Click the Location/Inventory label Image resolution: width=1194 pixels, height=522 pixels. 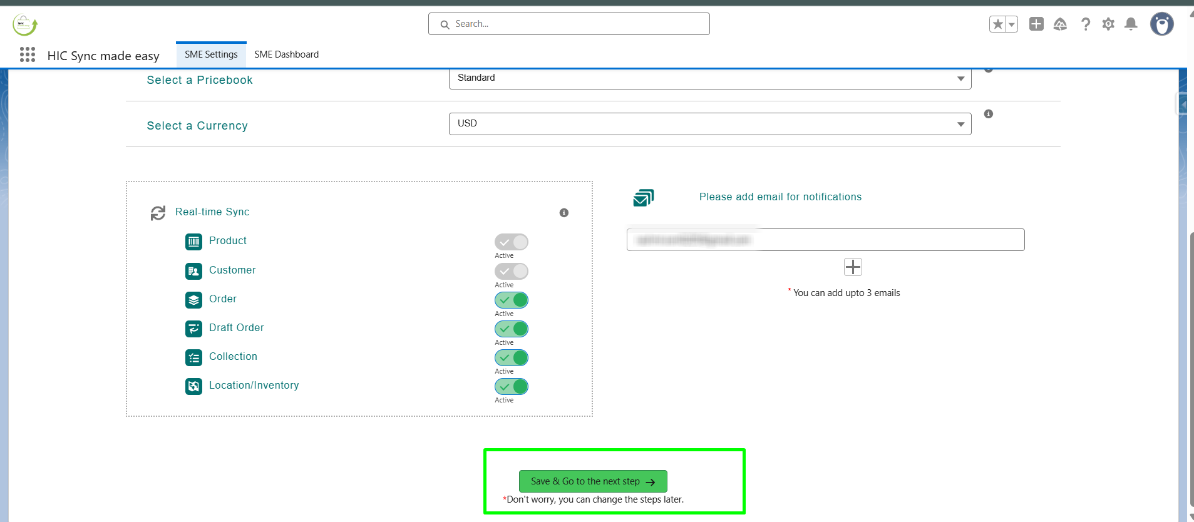(x=254, y=385)
